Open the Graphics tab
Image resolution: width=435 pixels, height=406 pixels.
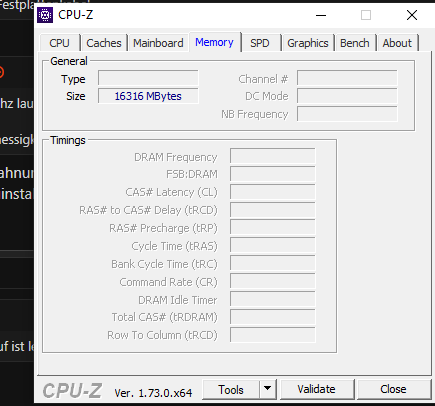(x=308, y=43)
